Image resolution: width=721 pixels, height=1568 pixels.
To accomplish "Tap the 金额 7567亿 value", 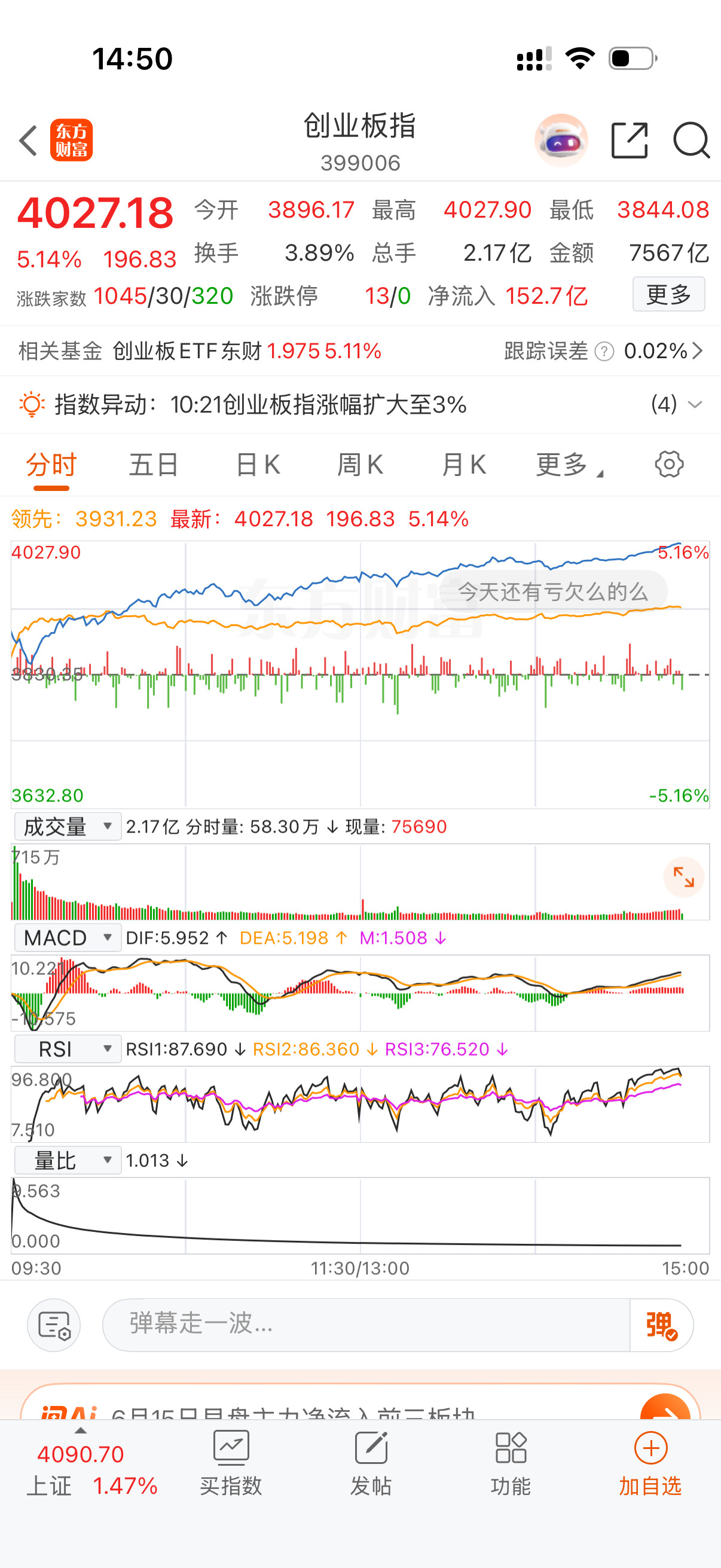I will click(x=669, y=252).
